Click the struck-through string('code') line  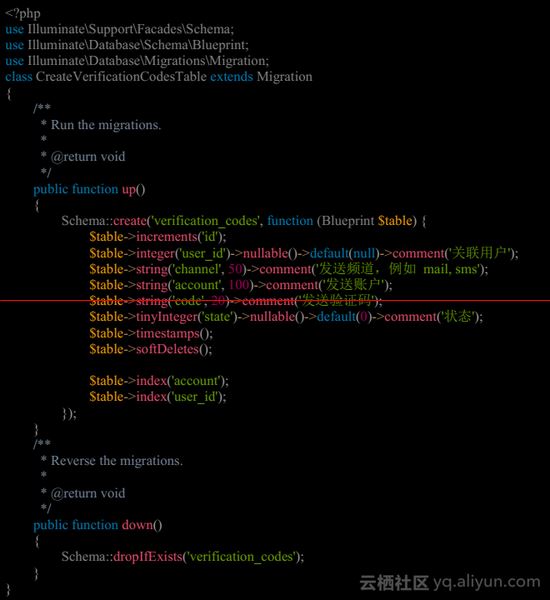pos(236,301)
